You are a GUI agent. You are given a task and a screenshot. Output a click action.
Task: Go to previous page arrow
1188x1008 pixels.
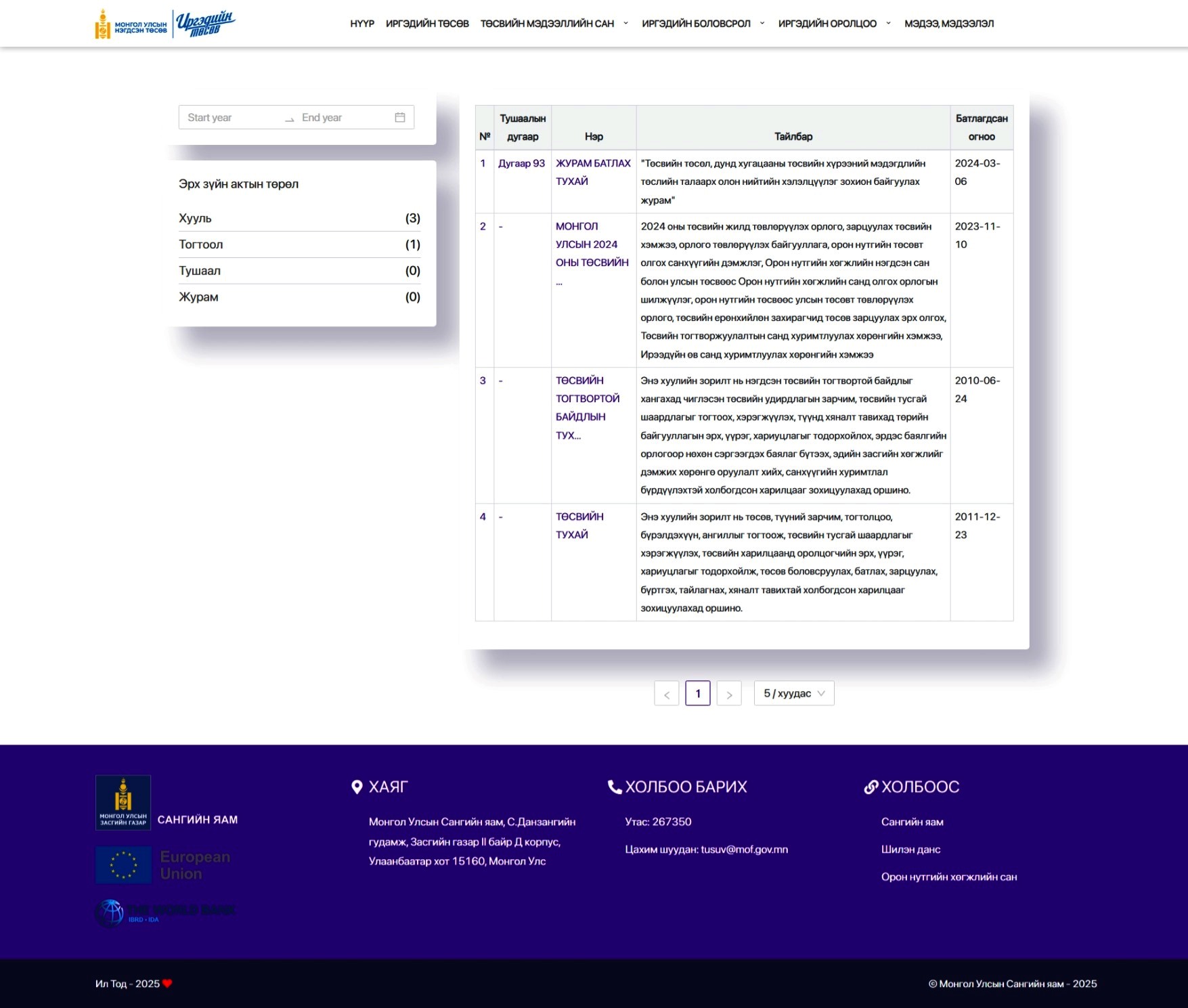[x=666, y=694]
